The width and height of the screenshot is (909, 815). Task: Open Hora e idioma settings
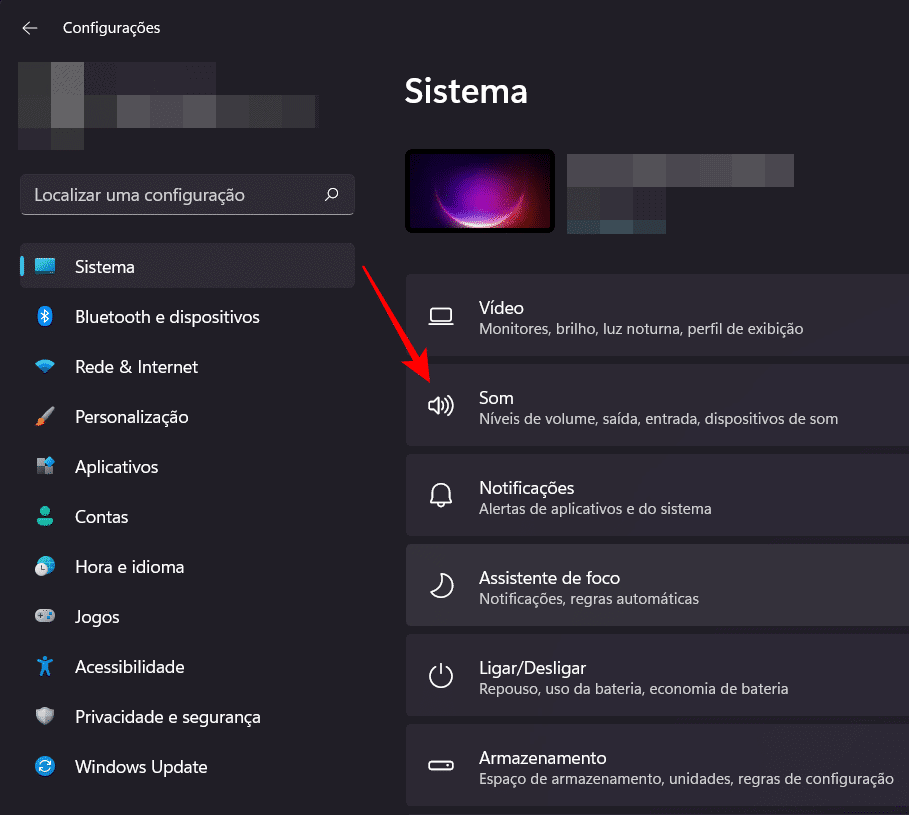(187, 566)
